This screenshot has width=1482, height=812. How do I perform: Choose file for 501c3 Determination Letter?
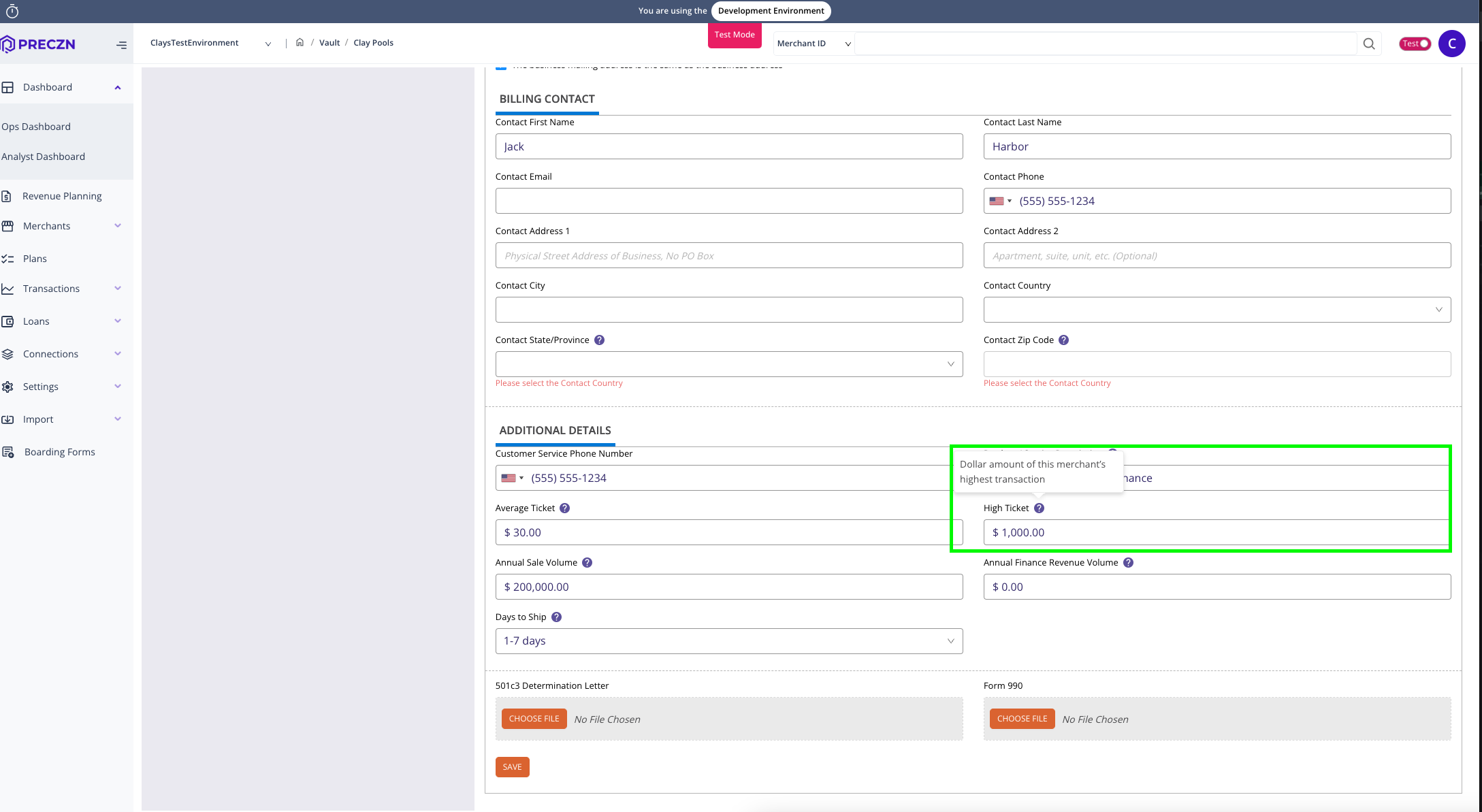(x=534, y=718)
